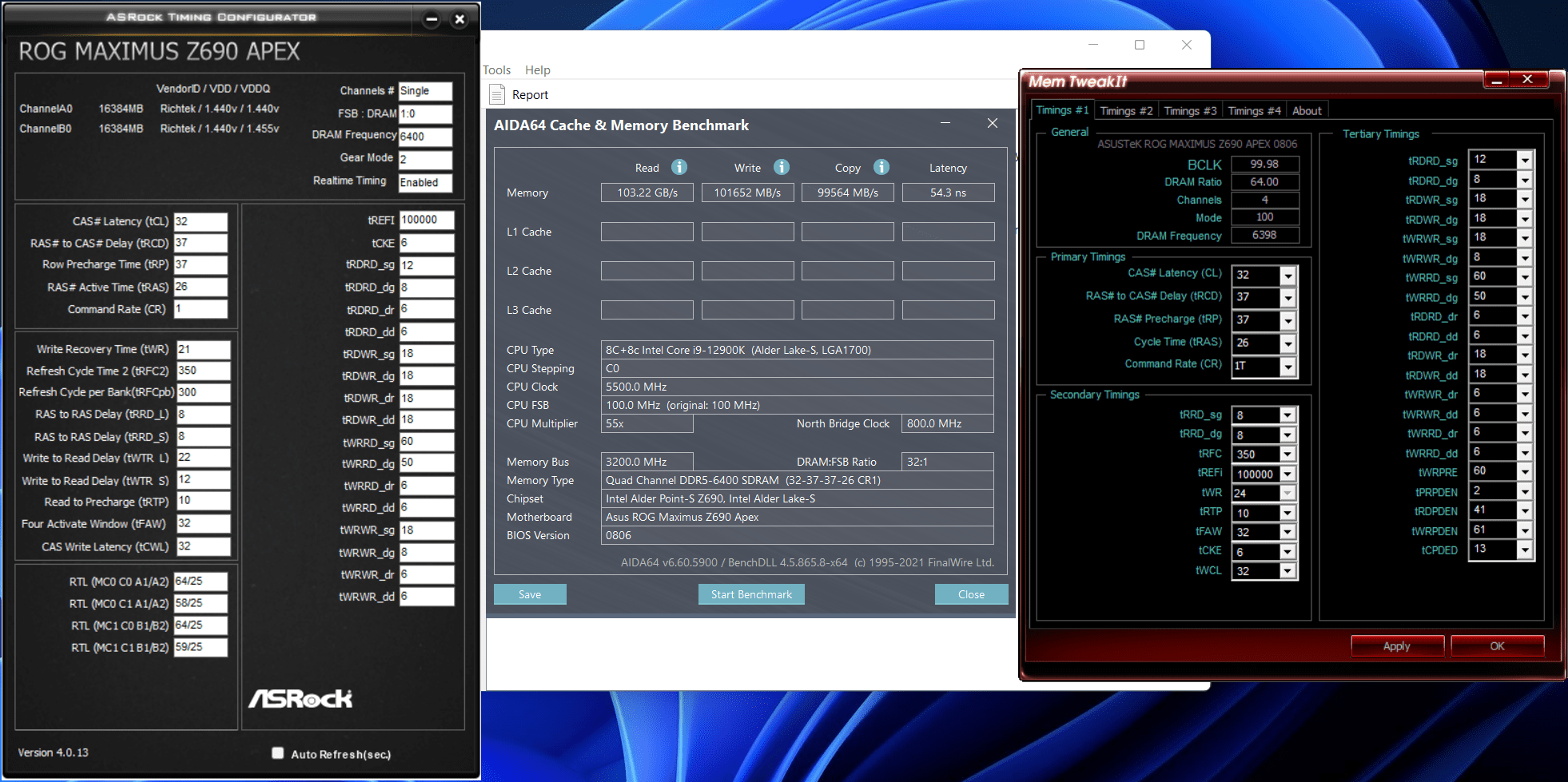This screenshot has width=1568, height=782.
Task: Open the tCPDED dropdown in Tertiary Timings
Action: coord(1525,550)
